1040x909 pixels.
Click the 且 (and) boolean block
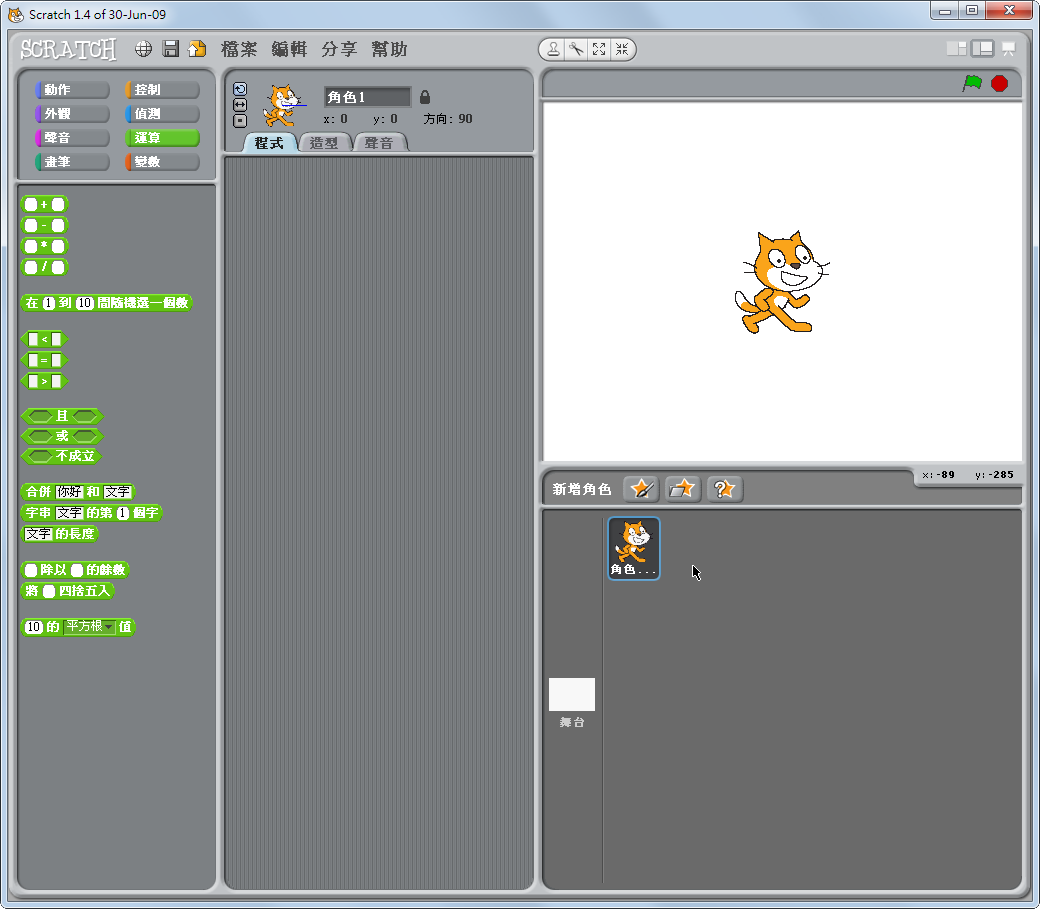[62, 416]
